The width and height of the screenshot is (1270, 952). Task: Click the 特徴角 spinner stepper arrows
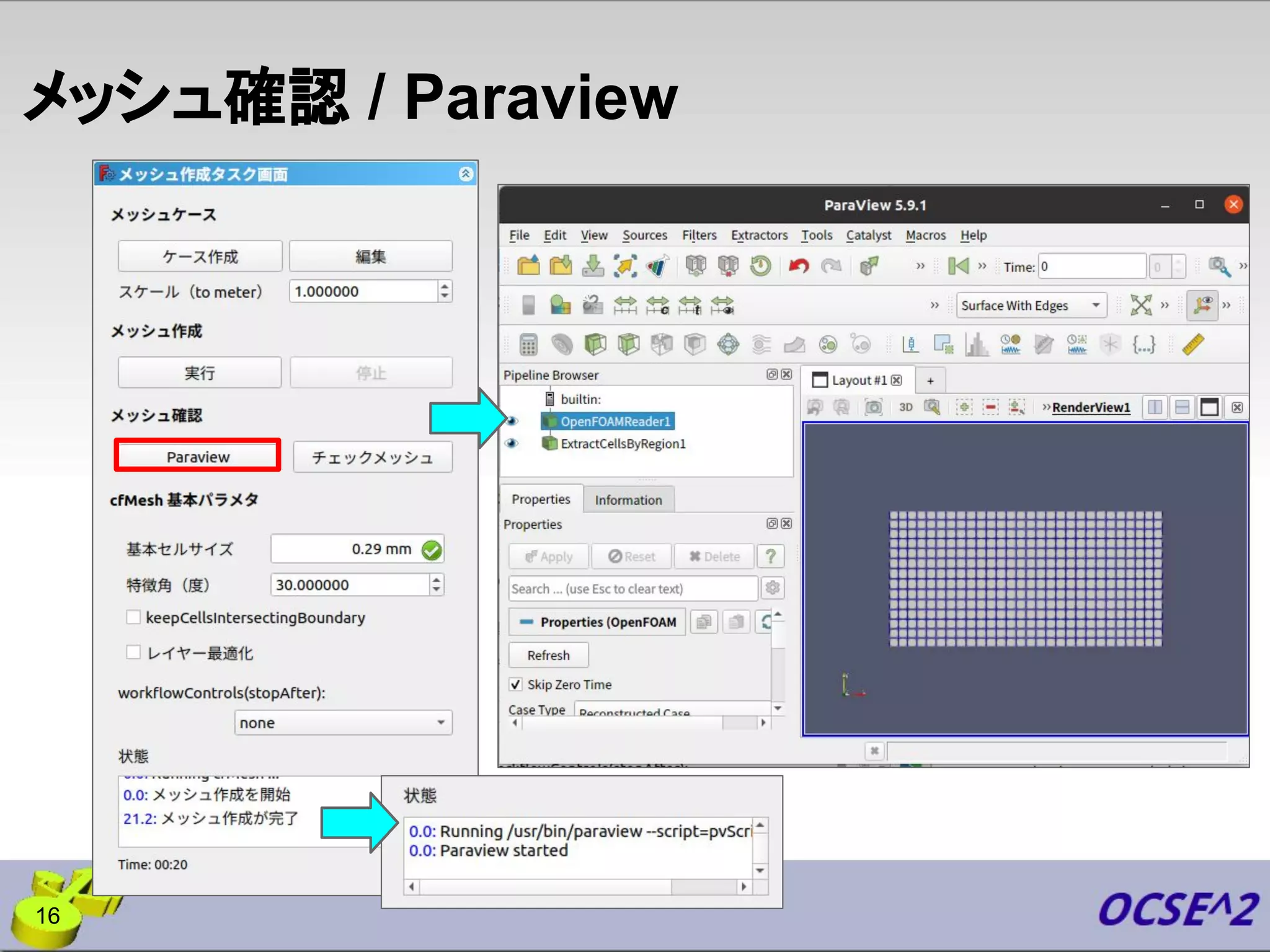pyautogui.click(x=437, y=584)
